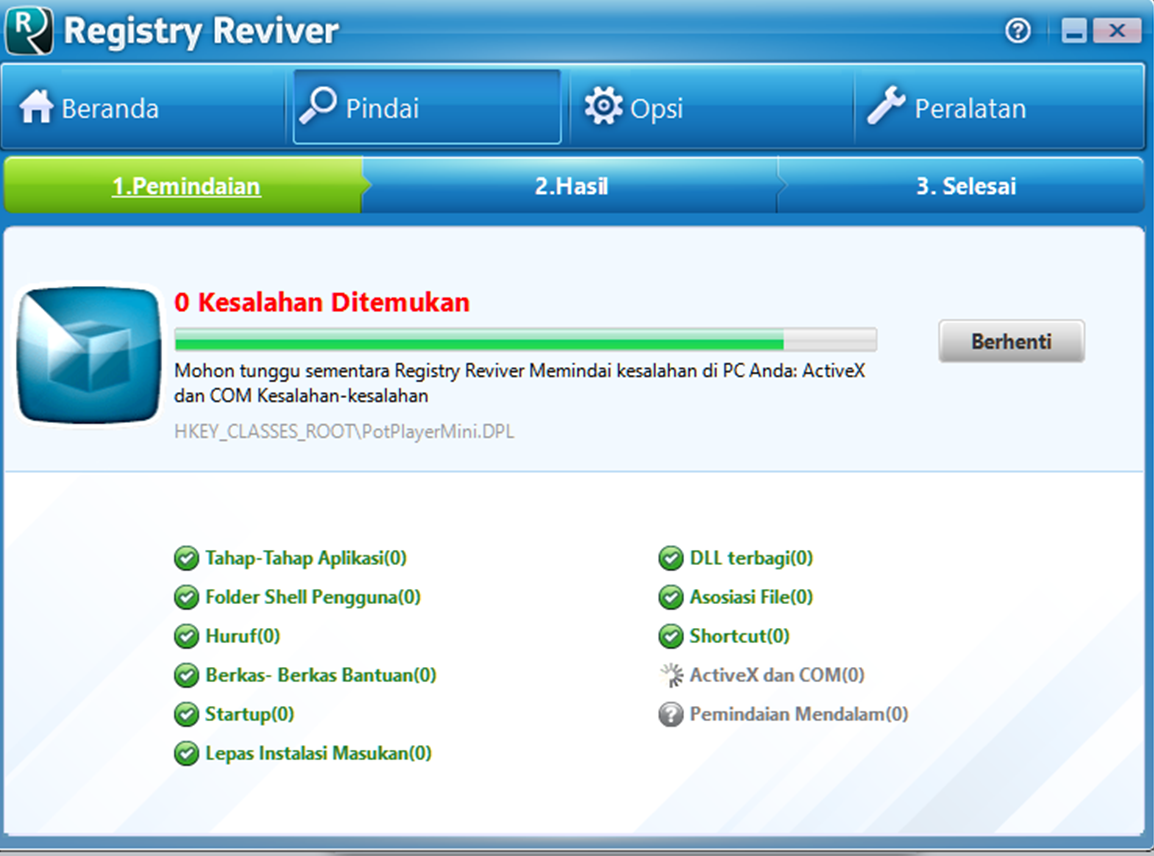Viewport: 1154px width, 856px height.
Task: Click the Pindai magnifier icon
Action: (x=317, y=105)
